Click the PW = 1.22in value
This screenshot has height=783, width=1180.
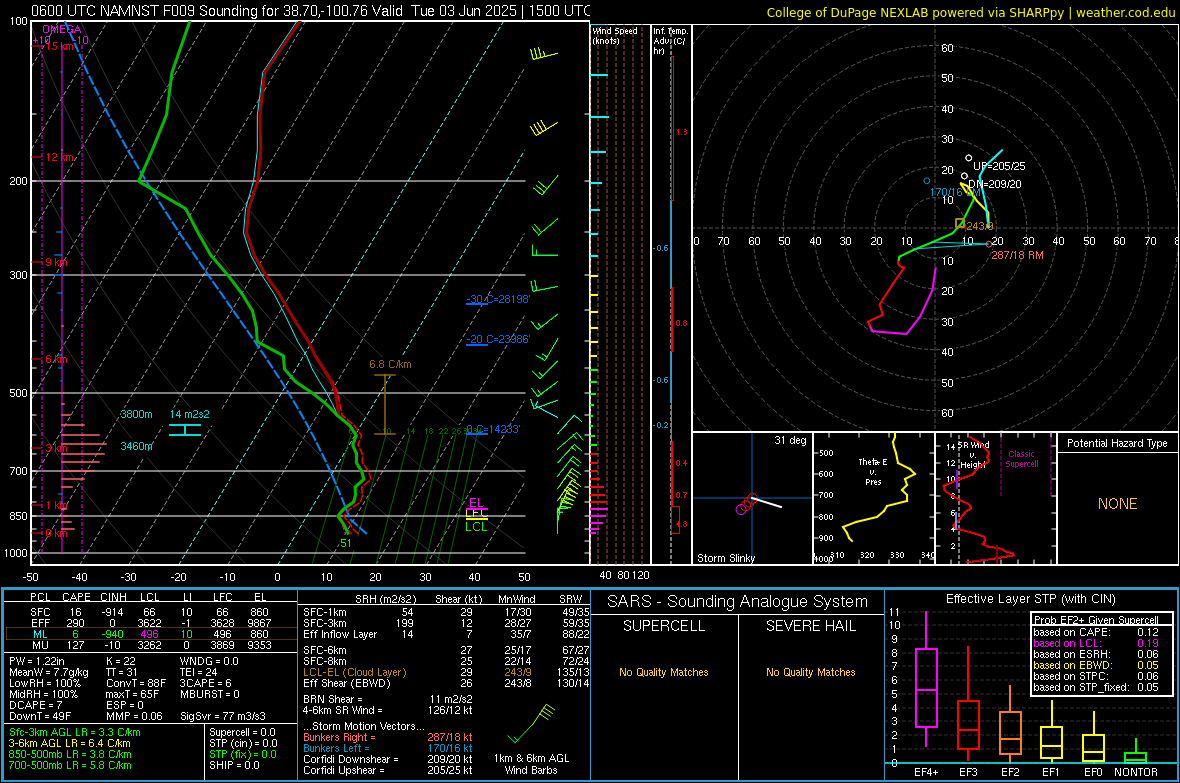point(38,661)
